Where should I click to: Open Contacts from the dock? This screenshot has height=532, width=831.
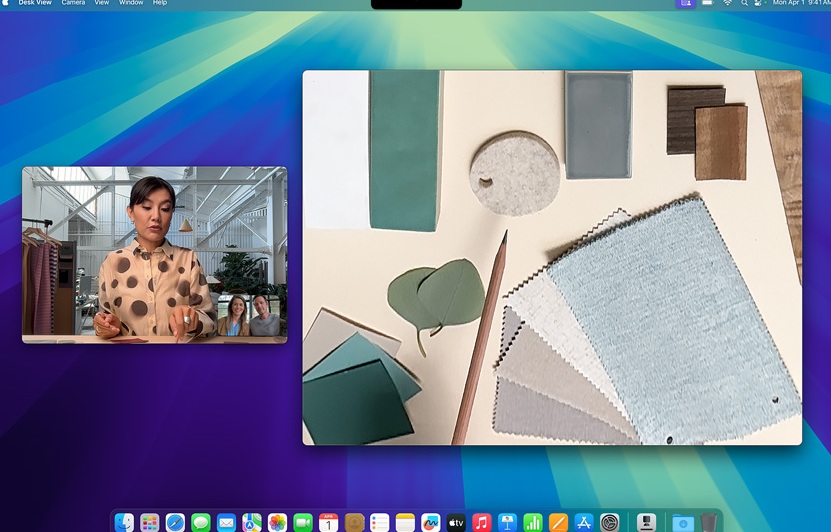tap(354, 523)
